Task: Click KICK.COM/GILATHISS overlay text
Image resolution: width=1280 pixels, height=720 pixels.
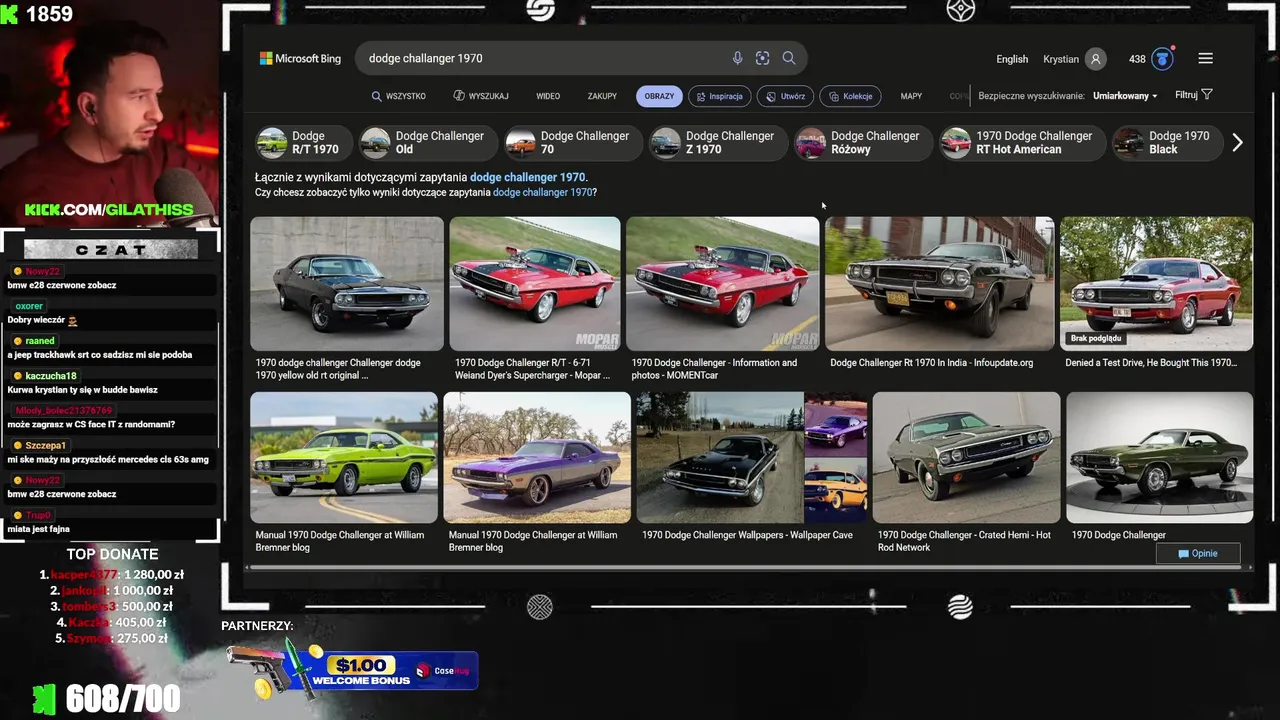Action: click(109, 210)
